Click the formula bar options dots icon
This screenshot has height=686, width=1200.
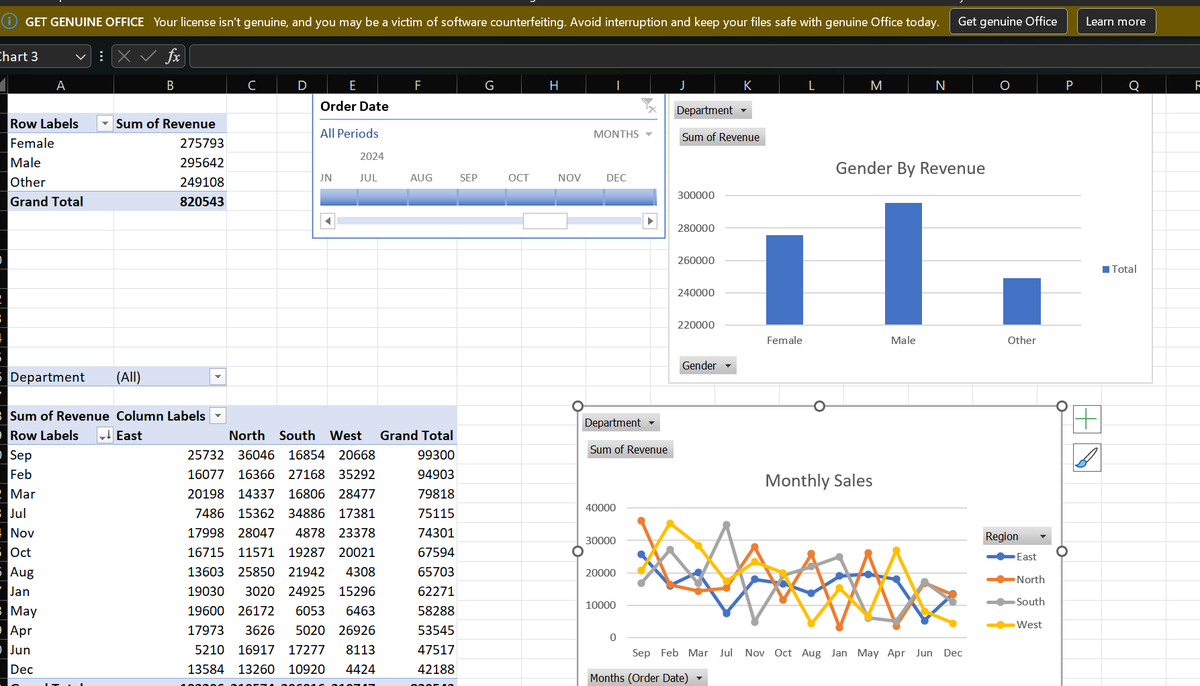(100, 57)
